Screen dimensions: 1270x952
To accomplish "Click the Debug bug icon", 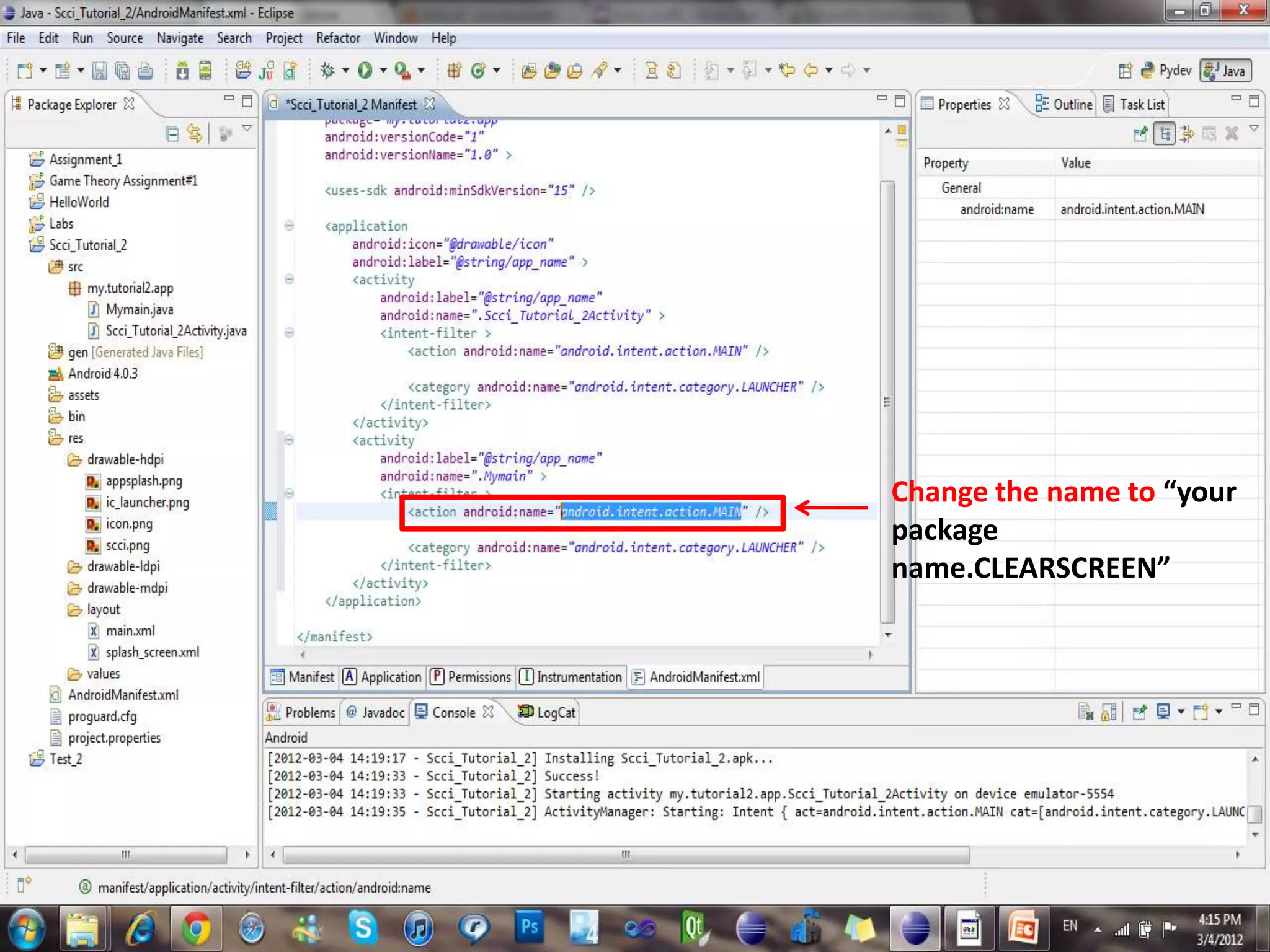I will pos(327,71).
